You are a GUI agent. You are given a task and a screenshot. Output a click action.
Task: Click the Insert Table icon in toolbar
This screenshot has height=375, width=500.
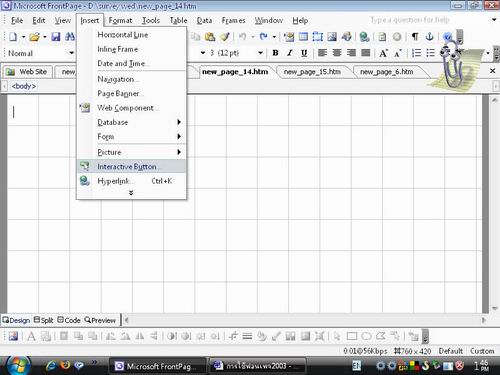303,36
